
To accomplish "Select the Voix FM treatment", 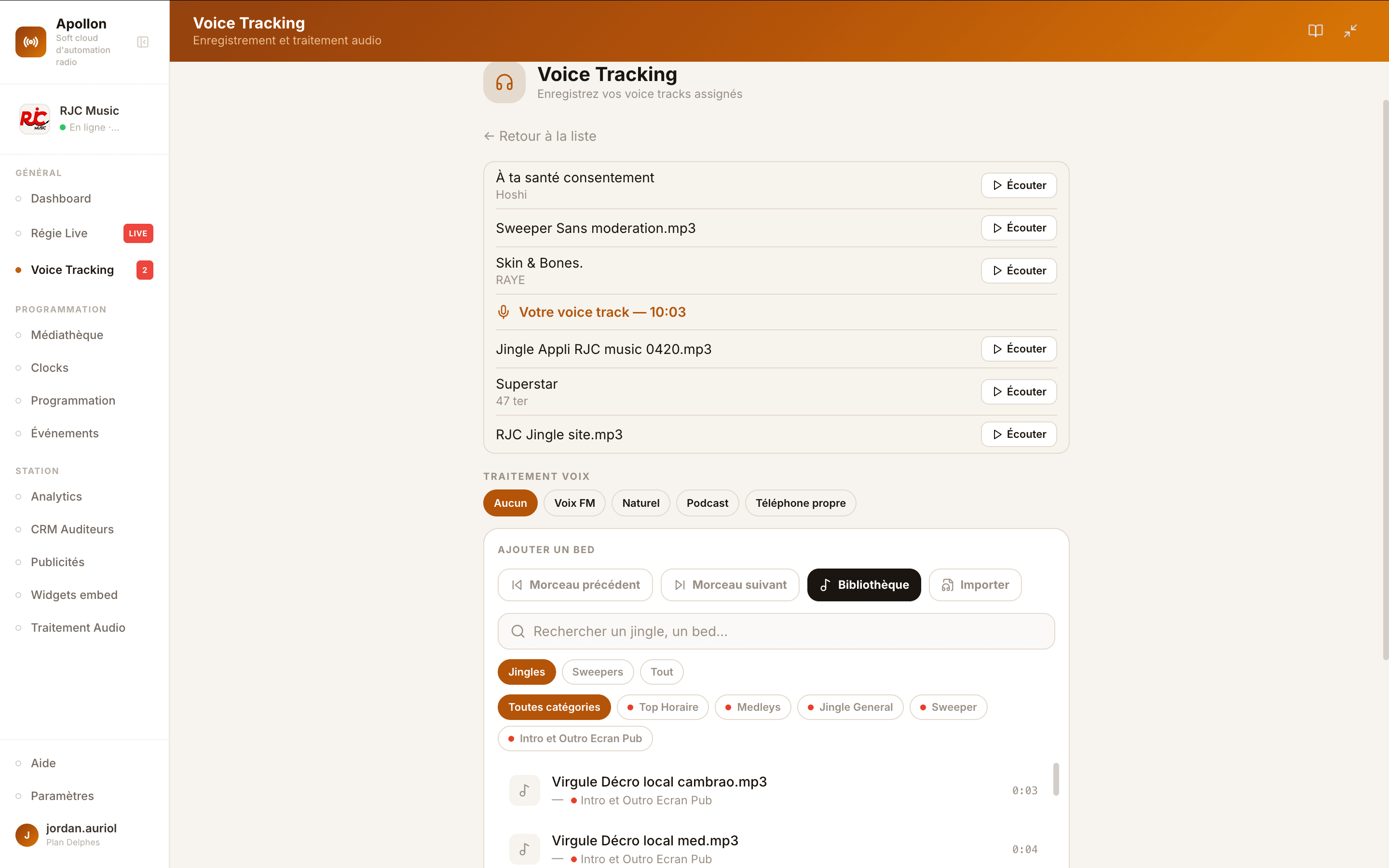I will (574, 503).
